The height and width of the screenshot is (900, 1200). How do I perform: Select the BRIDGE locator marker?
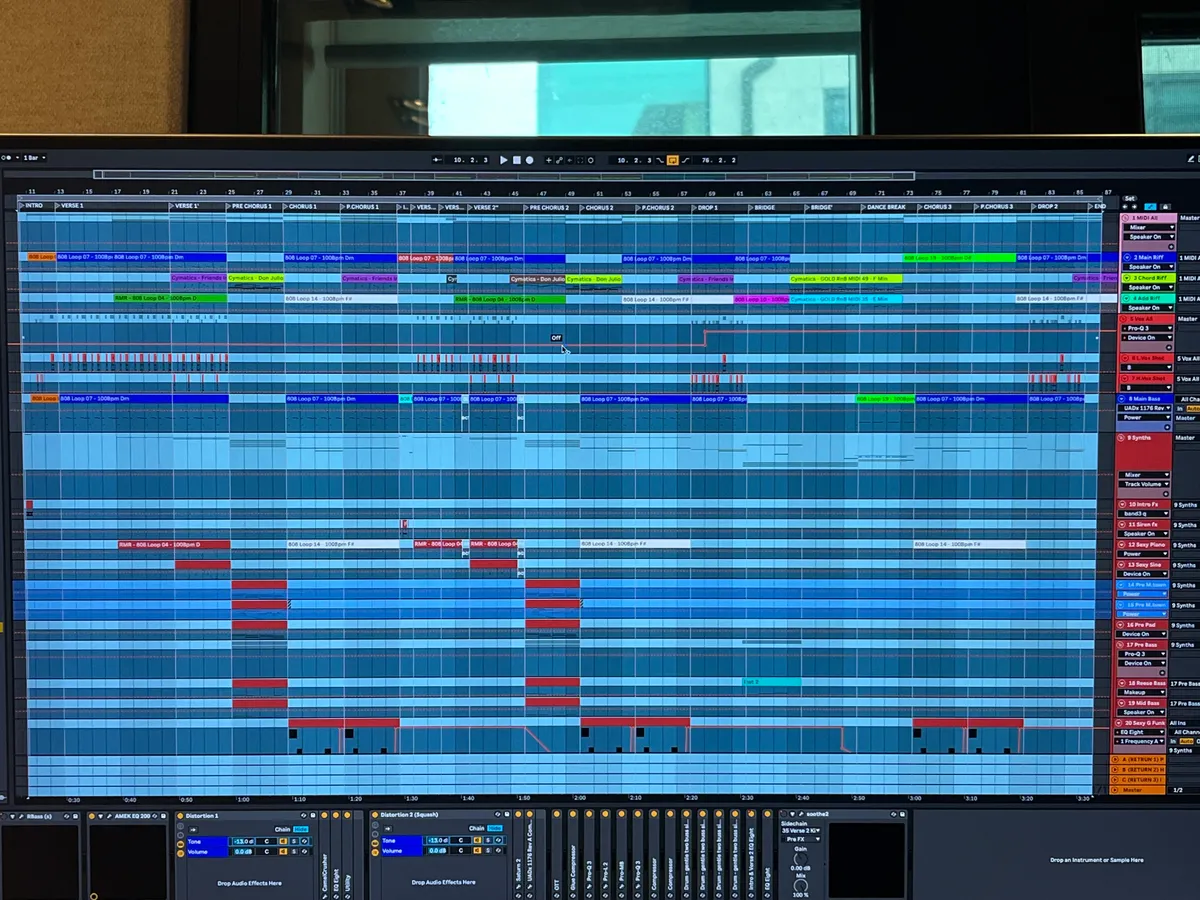(764, 207)
